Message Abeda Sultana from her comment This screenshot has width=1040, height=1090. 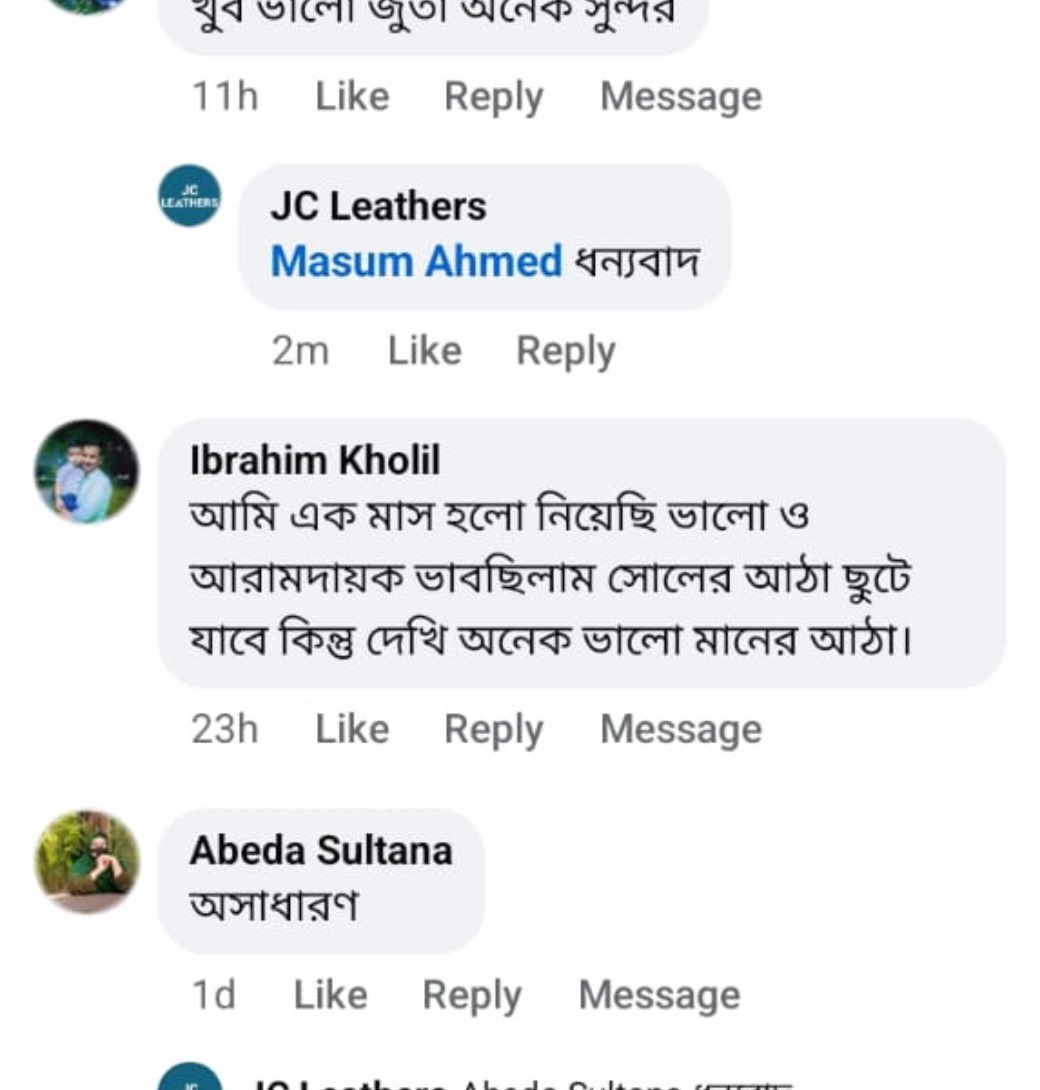(x=659, y=995)
